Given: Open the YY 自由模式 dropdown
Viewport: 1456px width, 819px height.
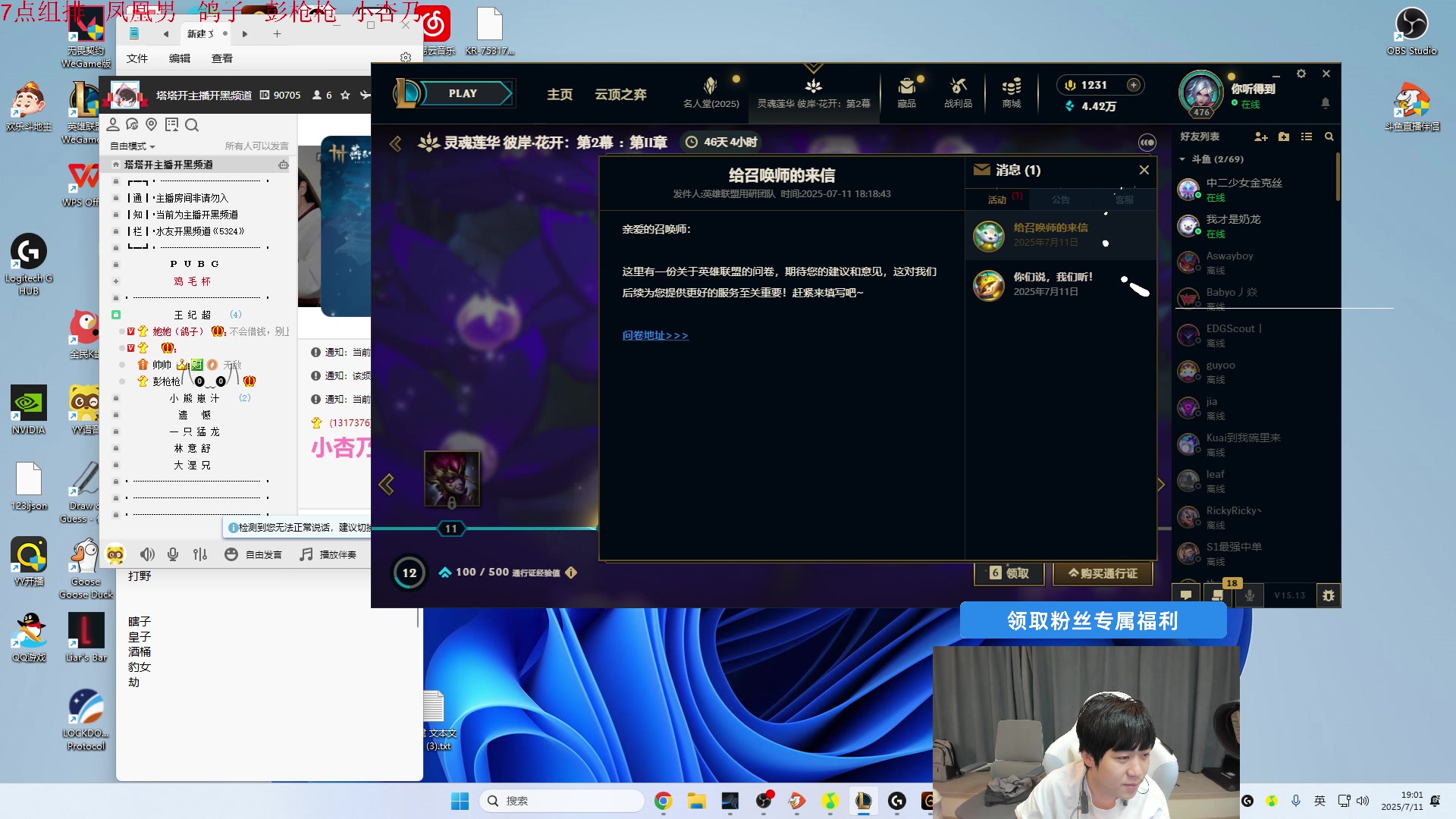Looking at the screenshot, I should tap(133, 146).
